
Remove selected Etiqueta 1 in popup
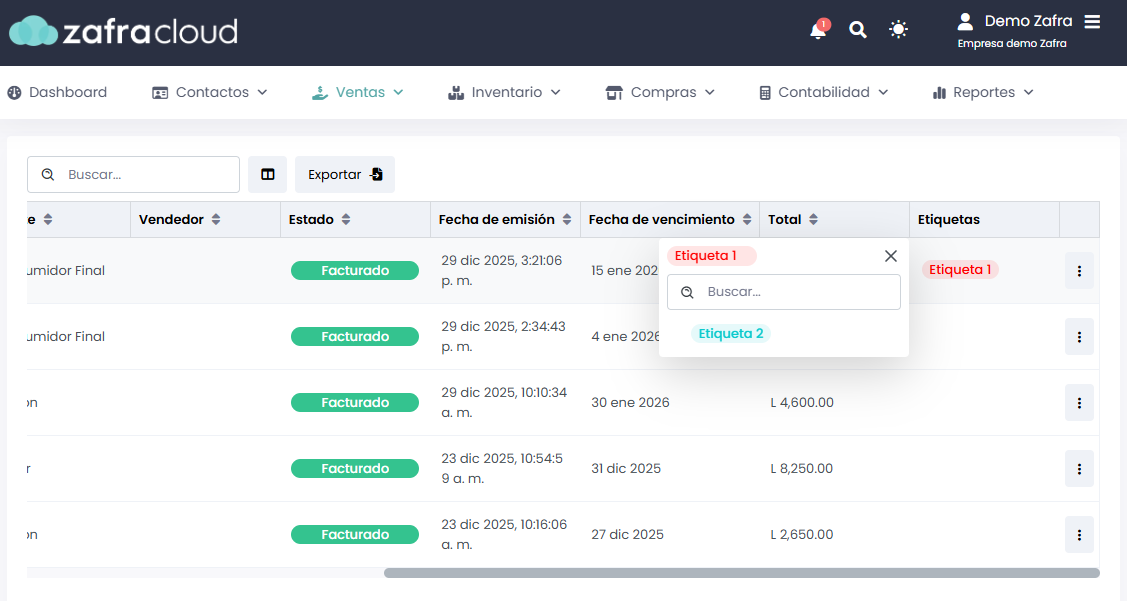click(711, 256)
